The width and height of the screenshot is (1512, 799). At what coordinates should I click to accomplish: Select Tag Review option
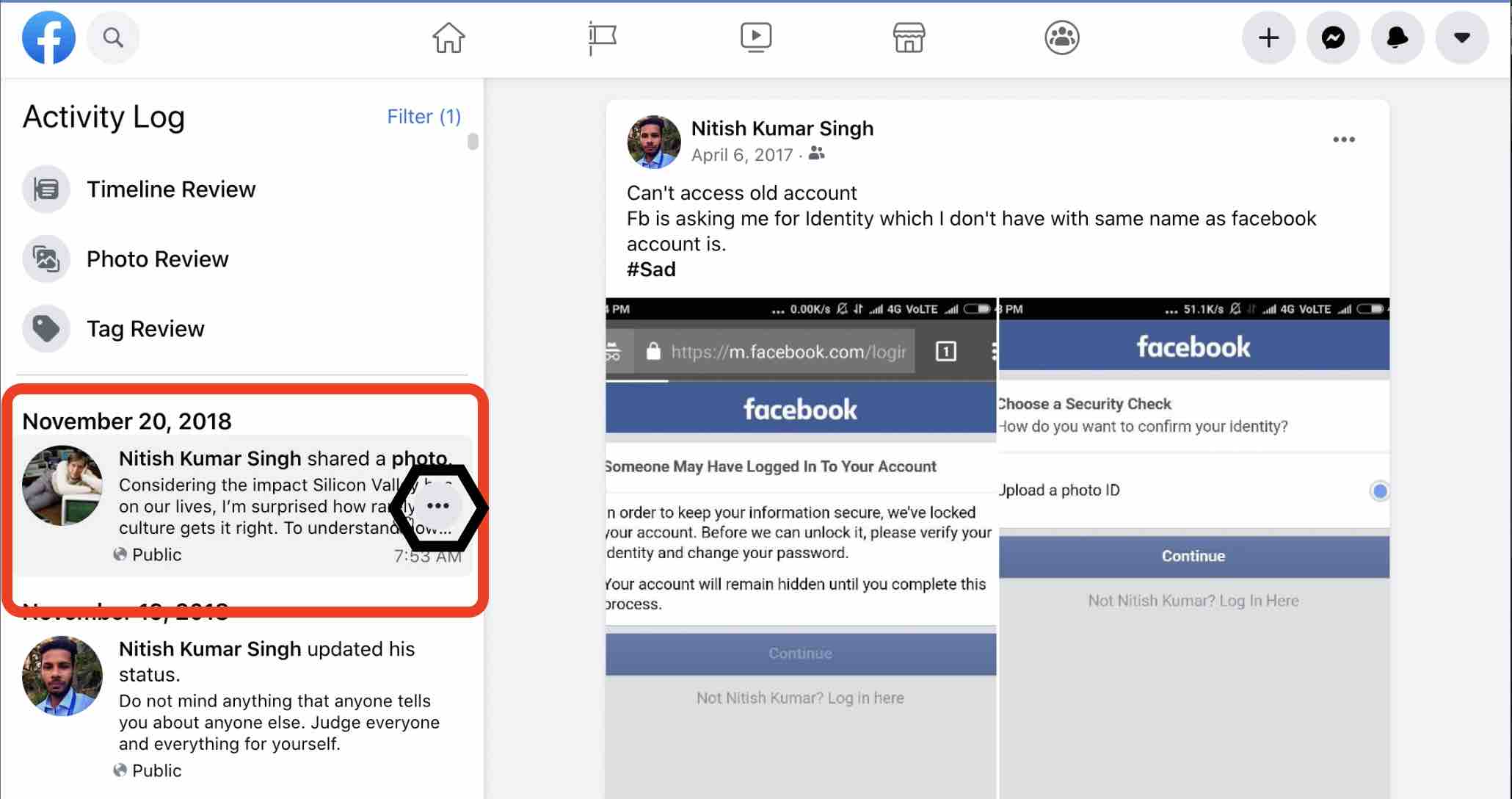145,328
